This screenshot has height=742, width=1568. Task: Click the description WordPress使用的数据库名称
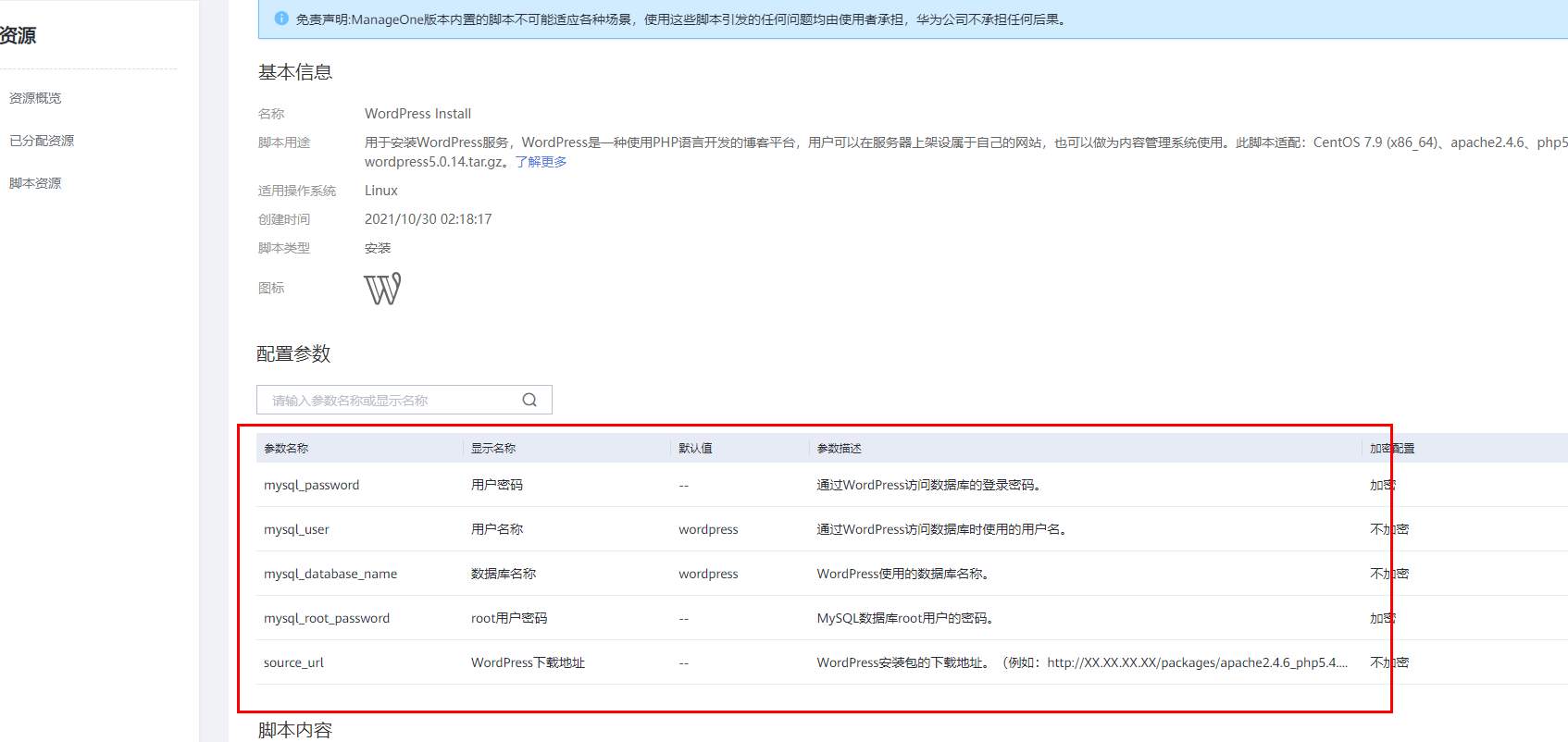tap(902, 574)
